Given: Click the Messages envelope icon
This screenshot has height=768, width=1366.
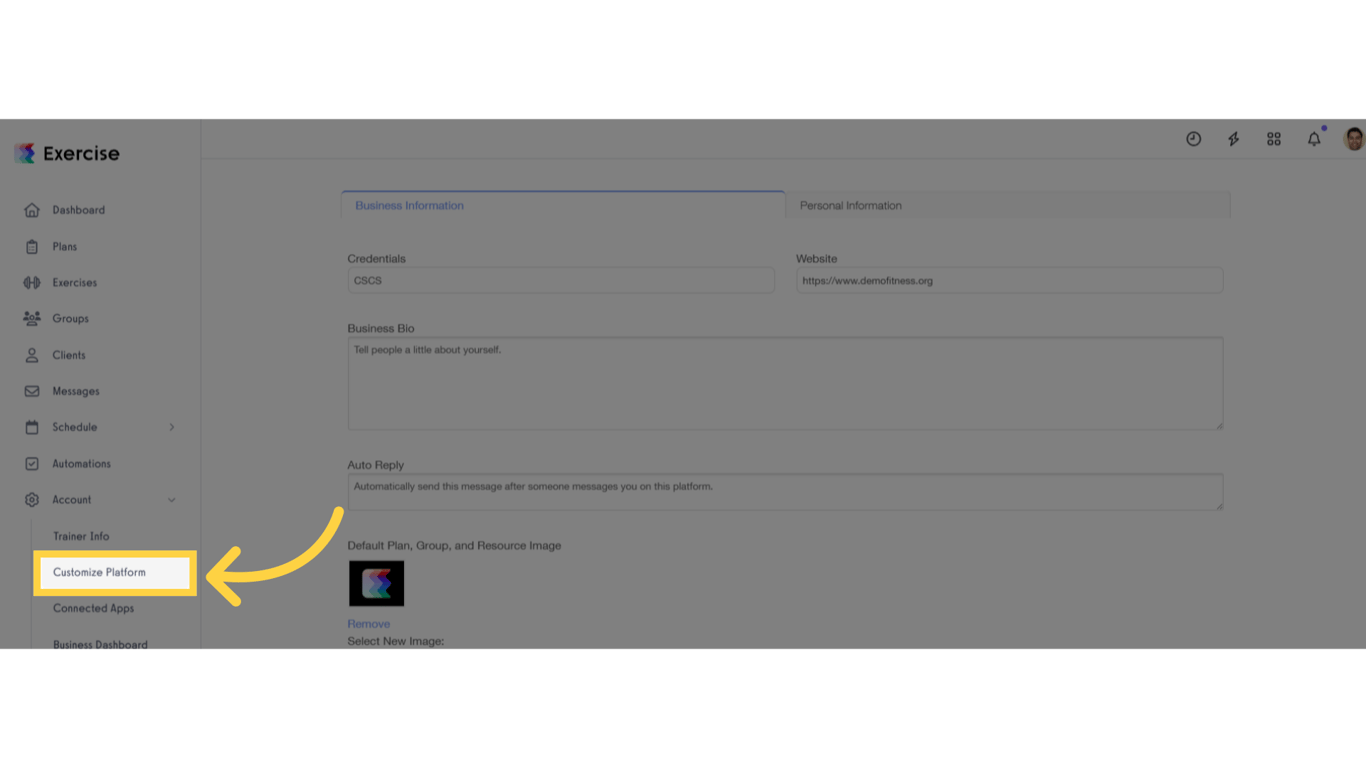Looking at the screenshot, I should [33, 390].
